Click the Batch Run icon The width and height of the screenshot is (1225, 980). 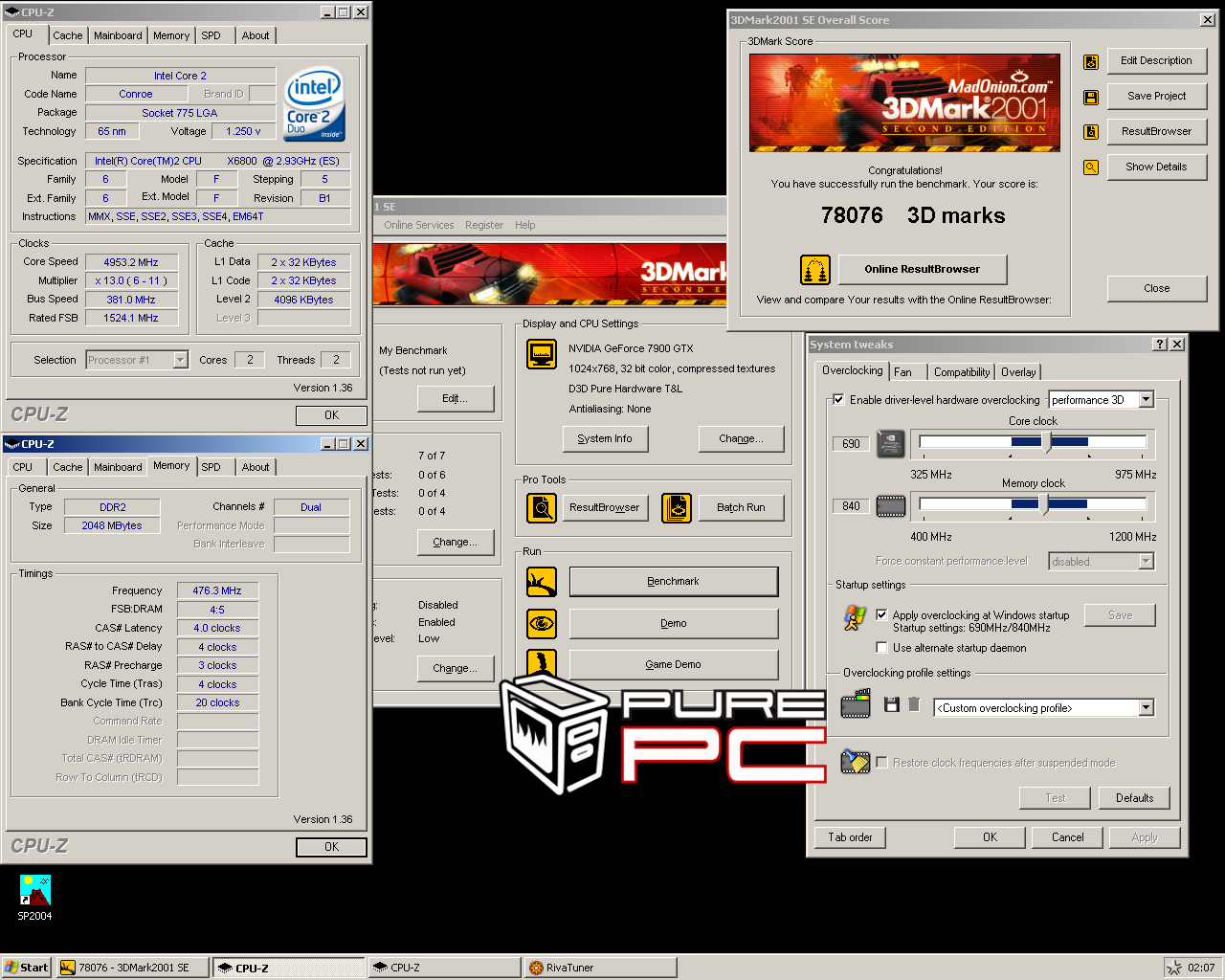[x=676, y=508]
